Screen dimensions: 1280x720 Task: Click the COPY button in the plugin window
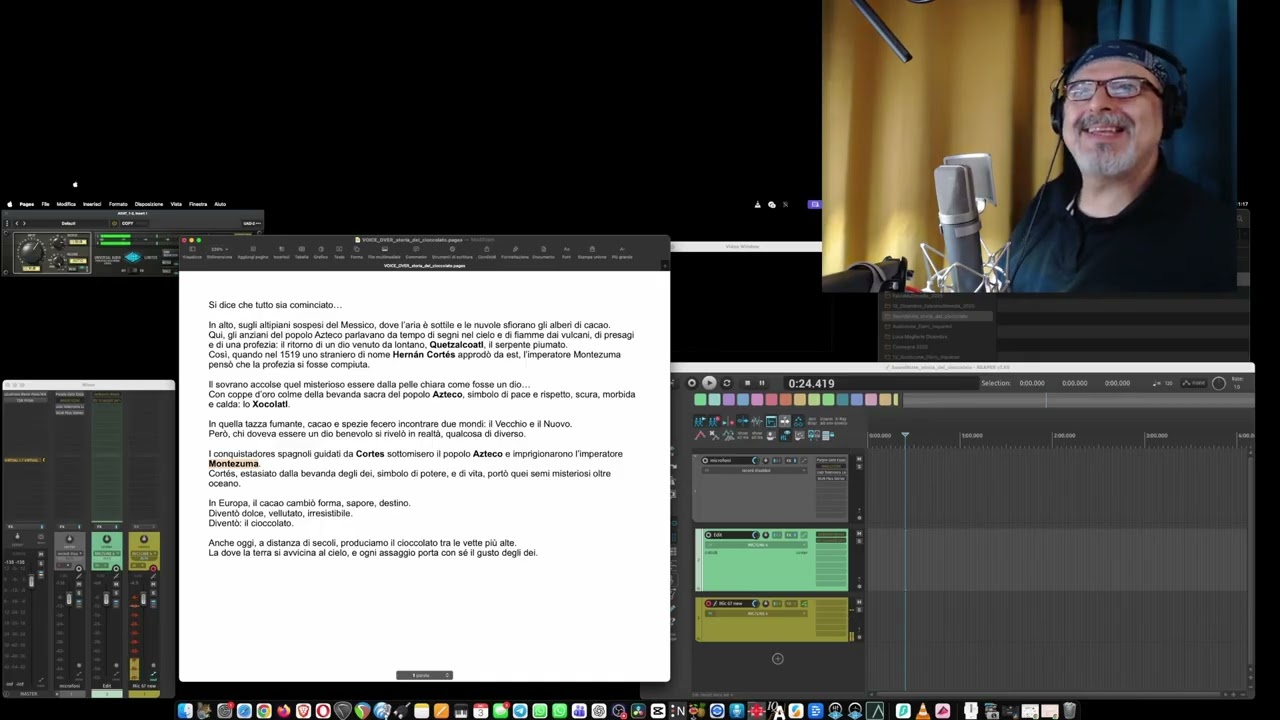coord(128,223)
